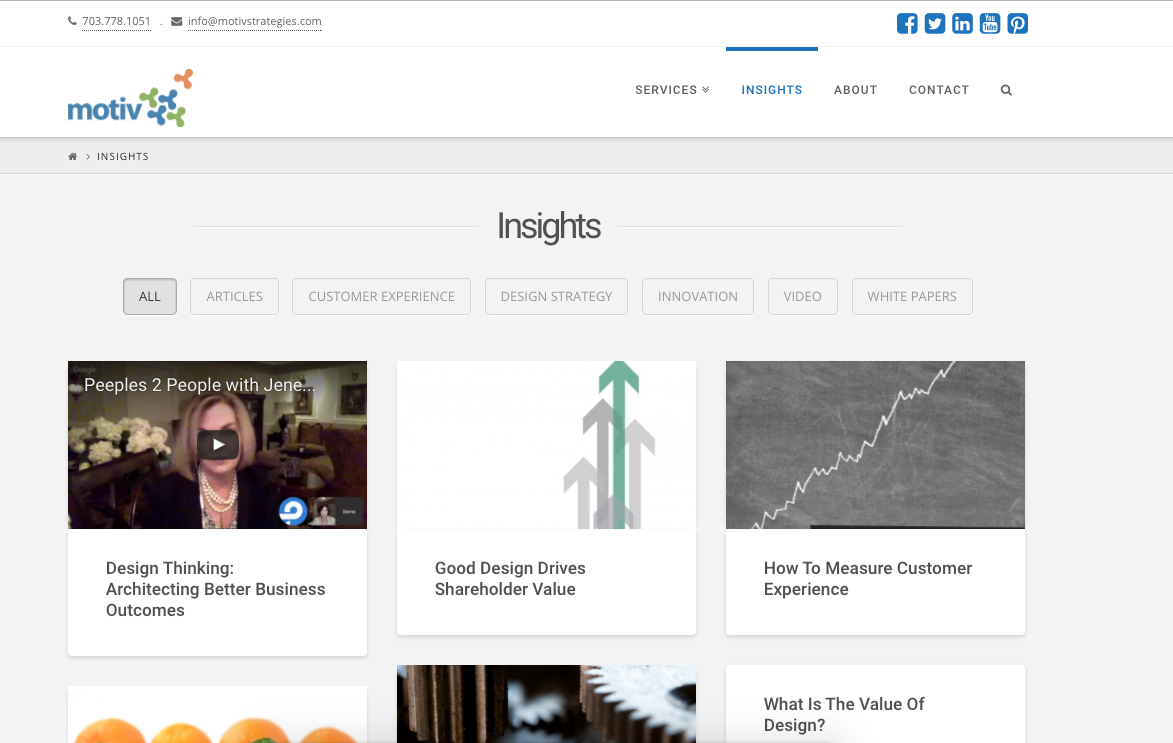Open What Is The Value Of Design? article
This screenshot has height=743, width=1173.
coord(844,715)
